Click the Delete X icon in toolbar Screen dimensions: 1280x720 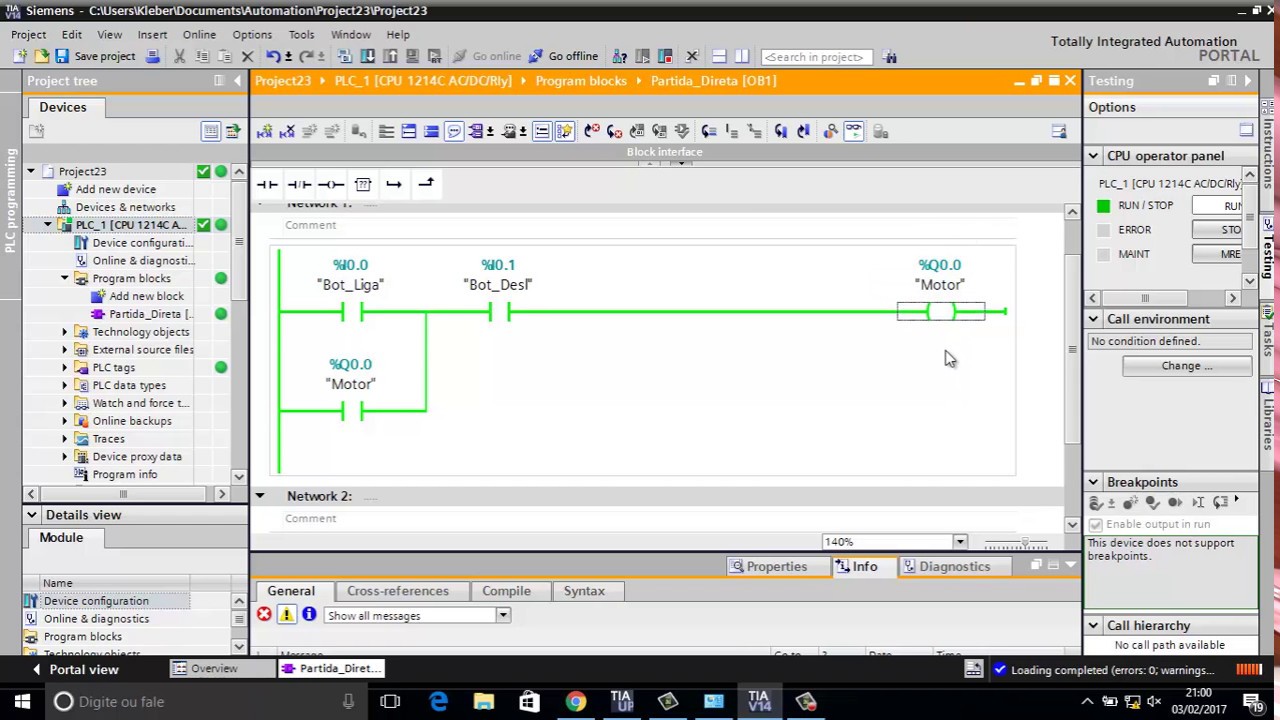tap(247, 57)
